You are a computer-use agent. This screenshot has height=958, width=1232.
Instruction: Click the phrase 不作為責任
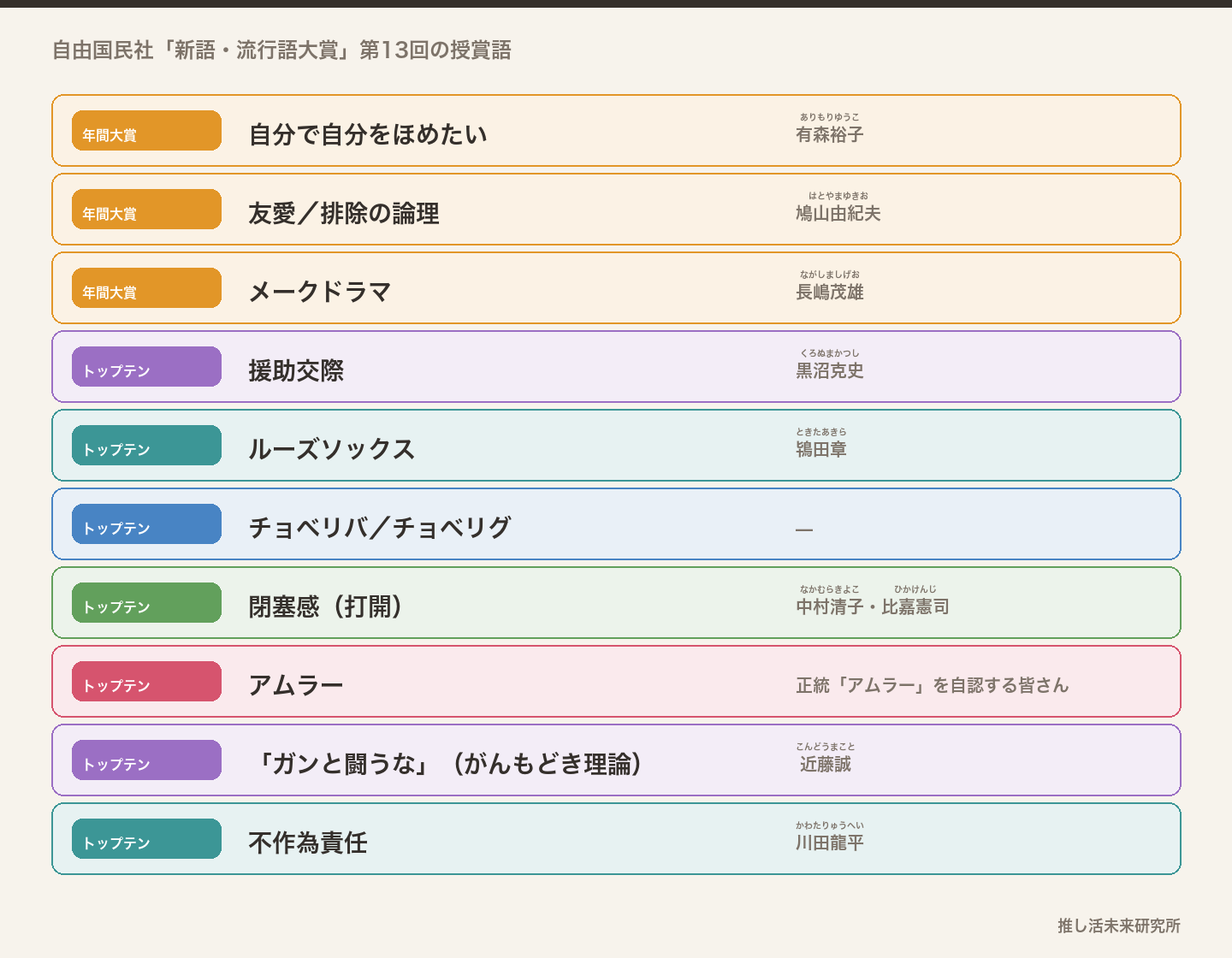(308, 843)
